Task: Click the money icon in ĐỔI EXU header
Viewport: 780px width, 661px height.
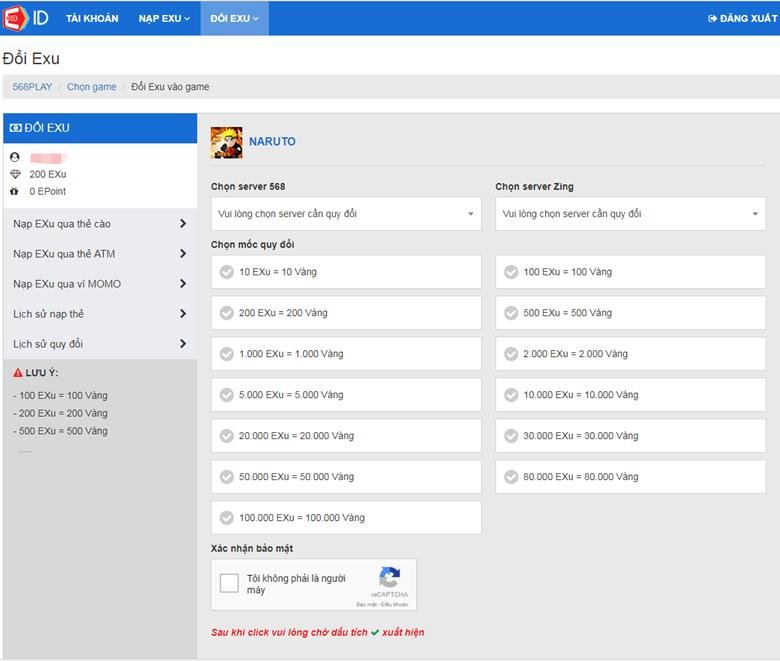Action: (x=15, y=128)
